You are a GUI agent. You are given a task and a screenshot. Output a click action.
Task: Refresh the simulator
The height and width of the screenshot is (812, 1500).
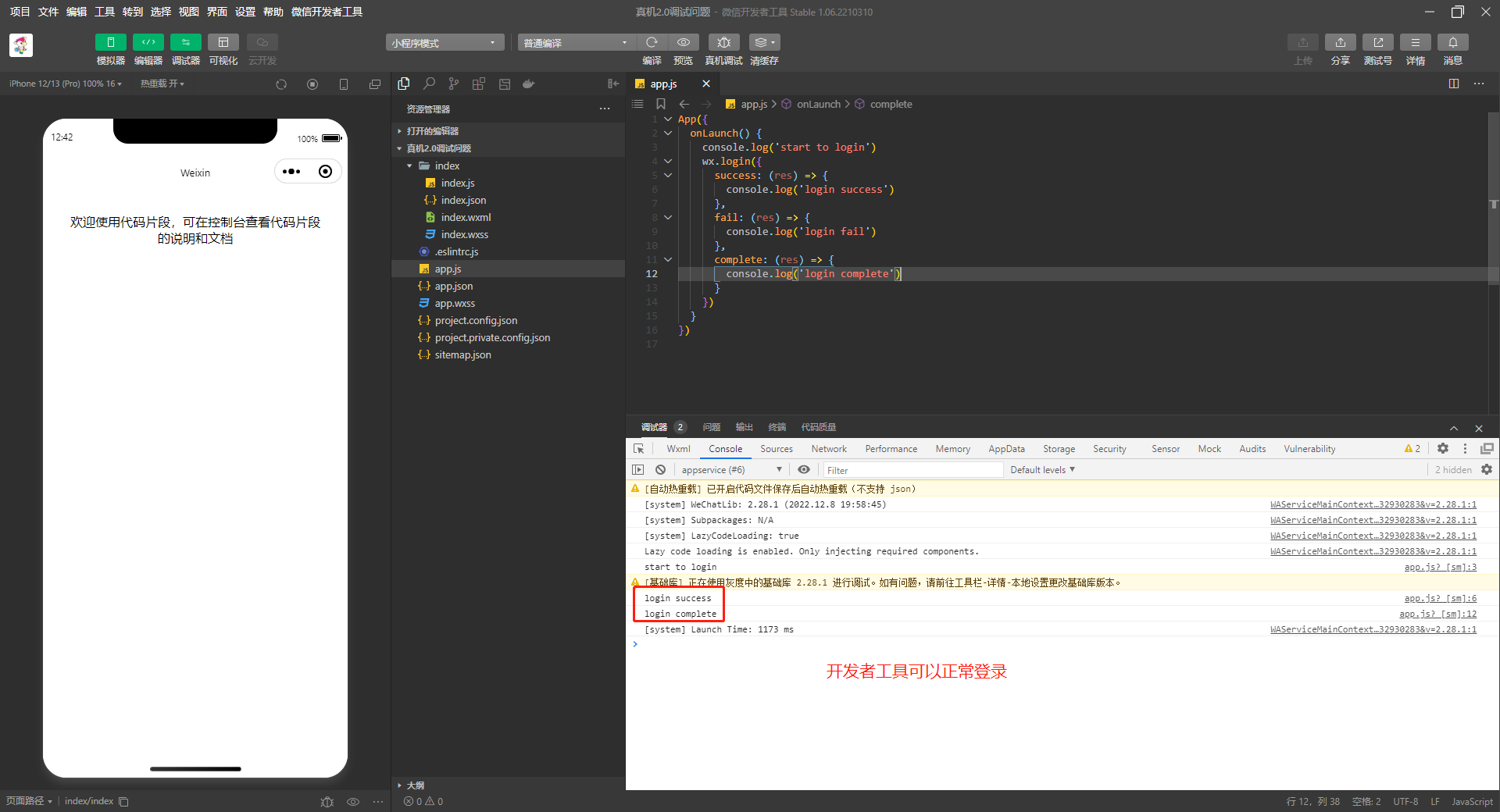(281, 84)
